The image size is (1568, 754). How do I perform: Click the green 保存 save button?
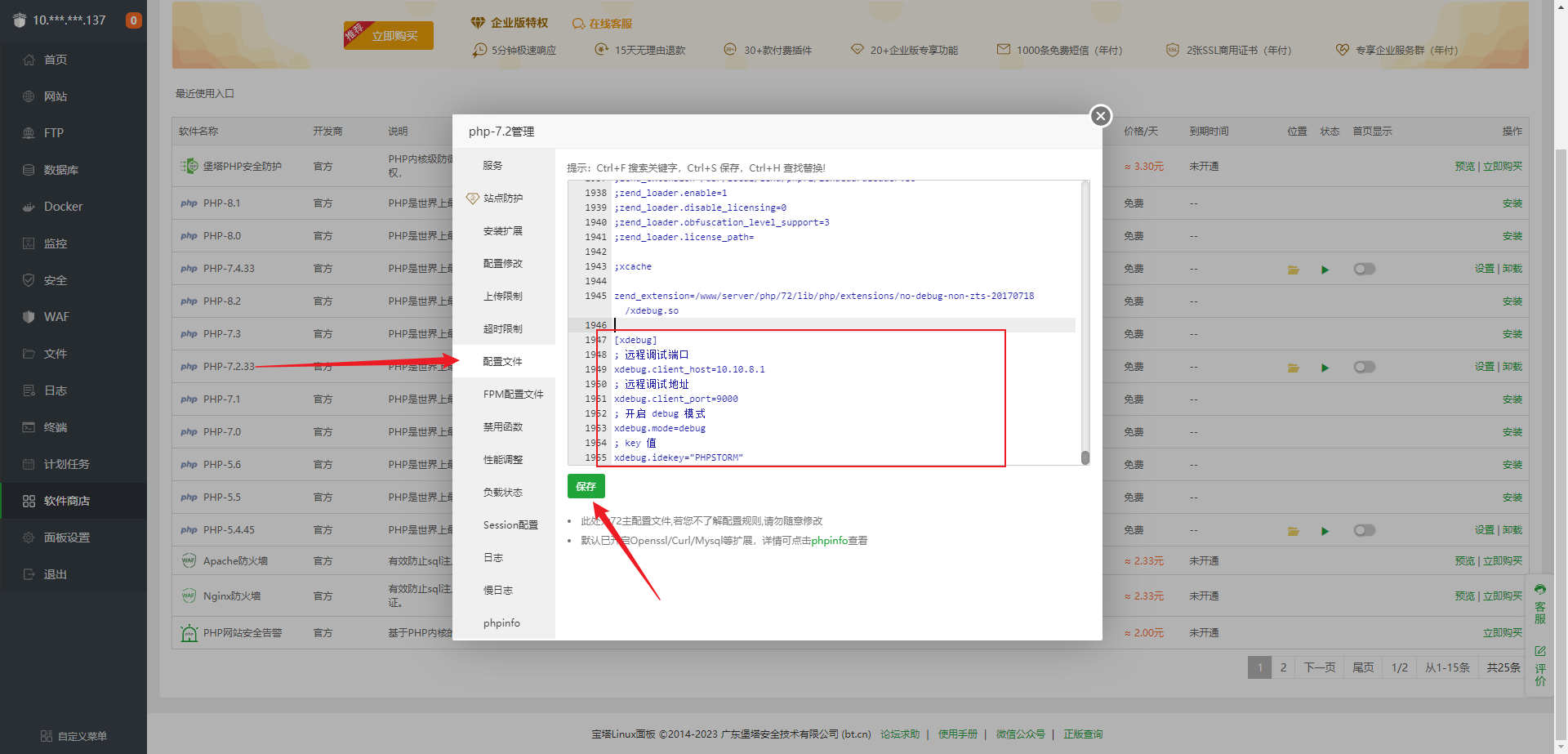point(586,486)
